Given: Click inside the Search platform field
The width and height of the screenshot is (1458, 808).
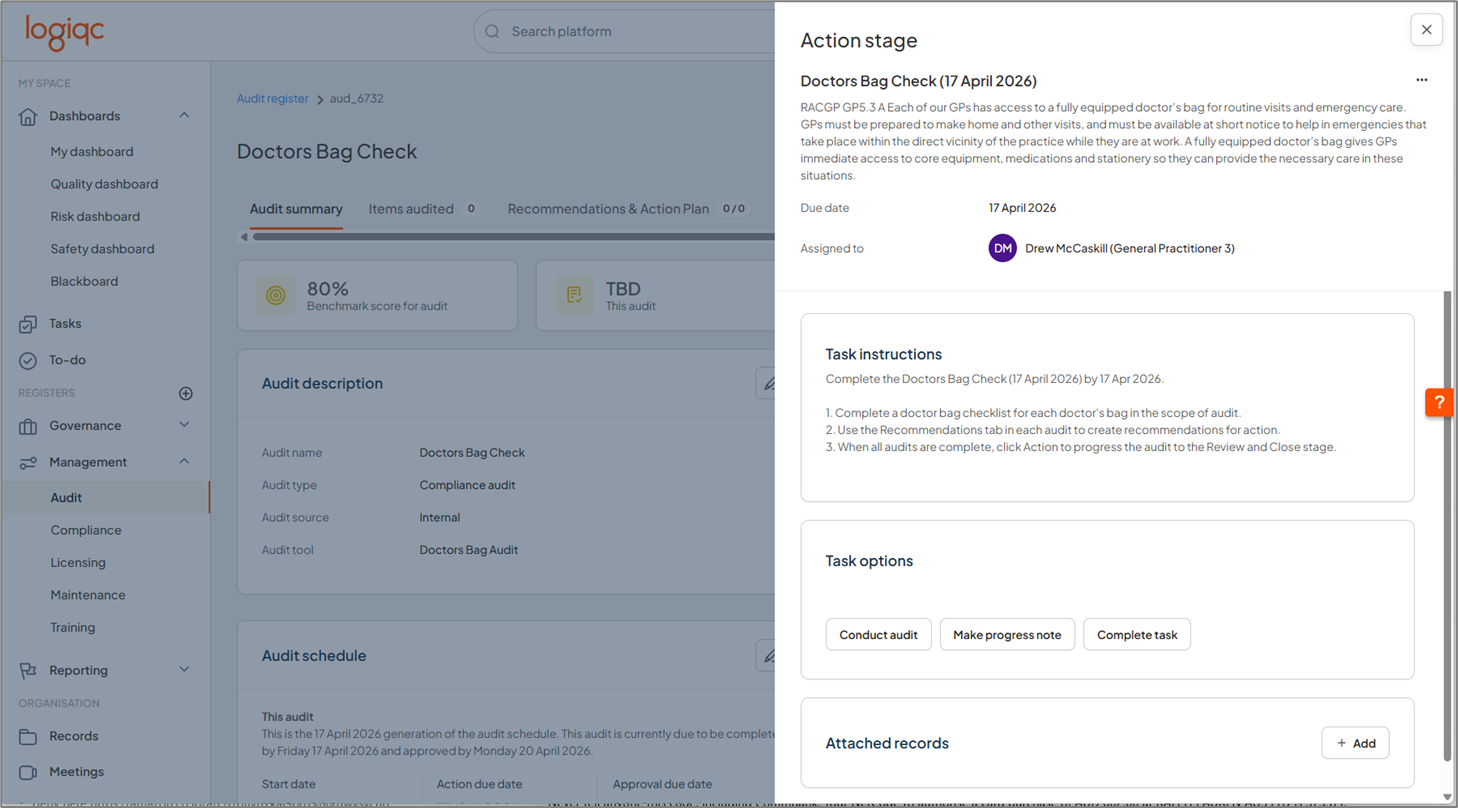Looking at the screenshot, I should click(x=580, y=31).
